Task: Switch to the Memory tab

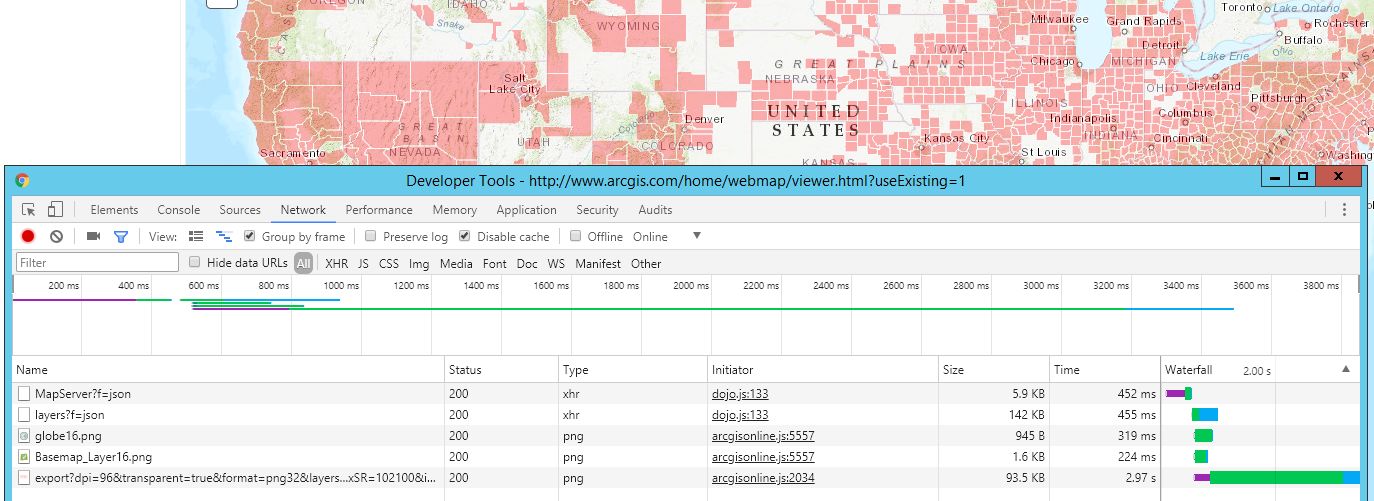Action: 454,210
